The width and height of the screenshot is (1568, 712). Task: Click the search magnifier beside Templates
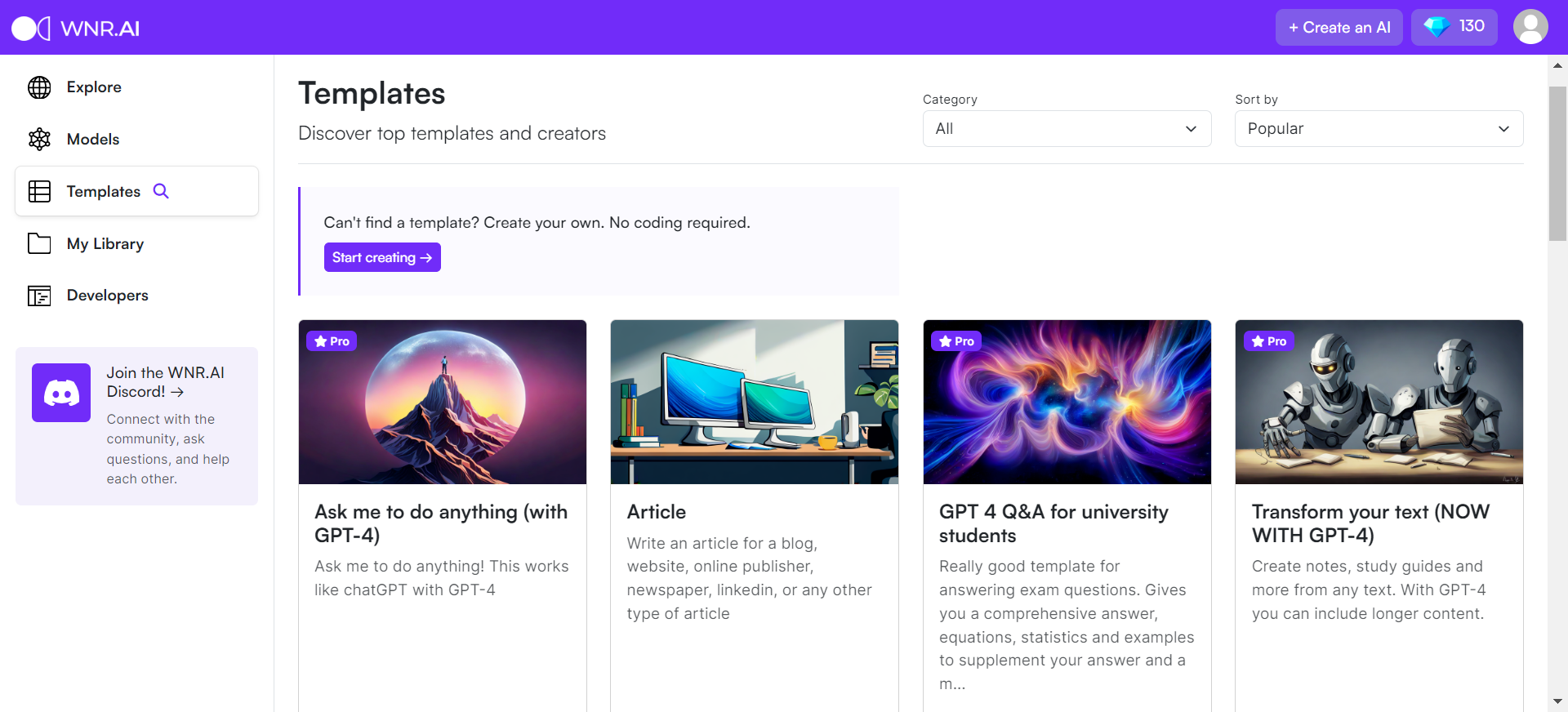[161, 191]
